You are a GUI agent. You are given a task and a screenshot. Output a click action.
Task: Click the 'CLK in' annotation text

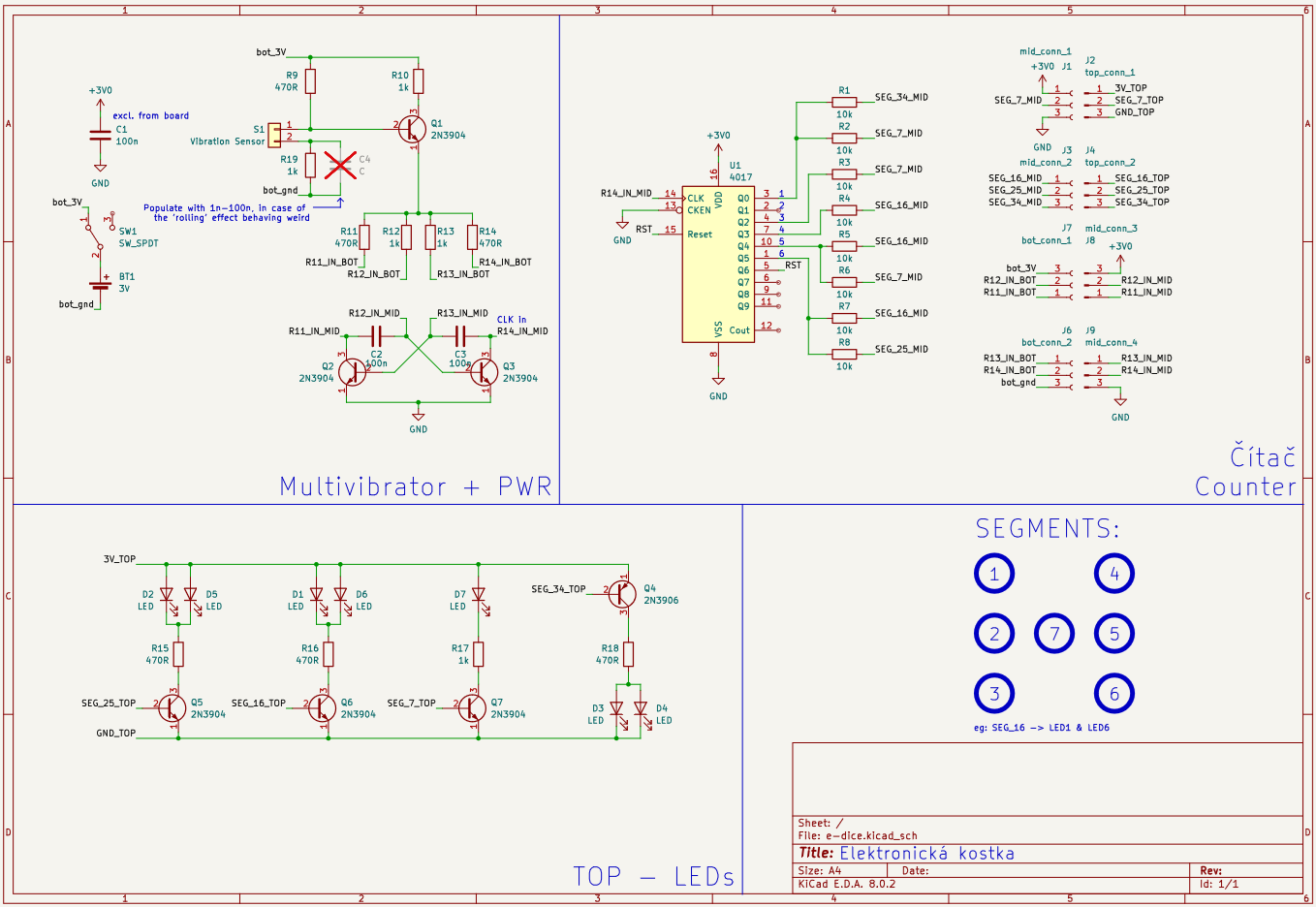[x=512, y=320]
